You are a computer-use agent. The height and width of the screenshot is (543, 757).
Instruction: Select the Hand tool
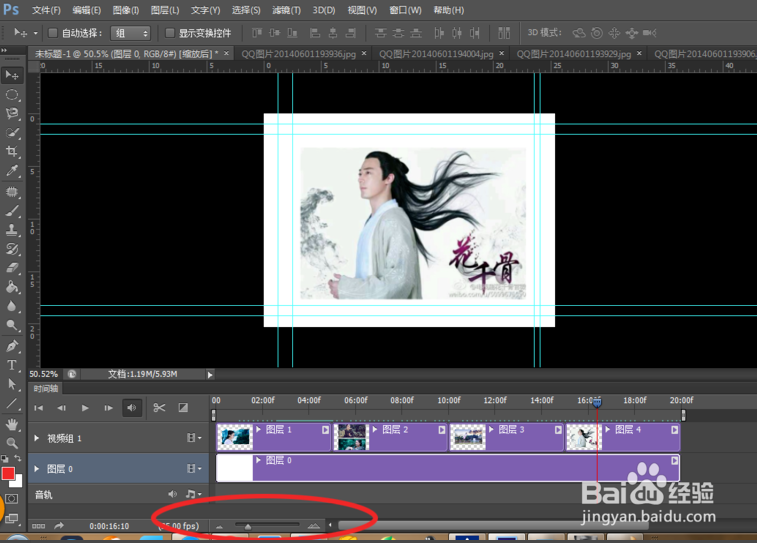point(12,424)
